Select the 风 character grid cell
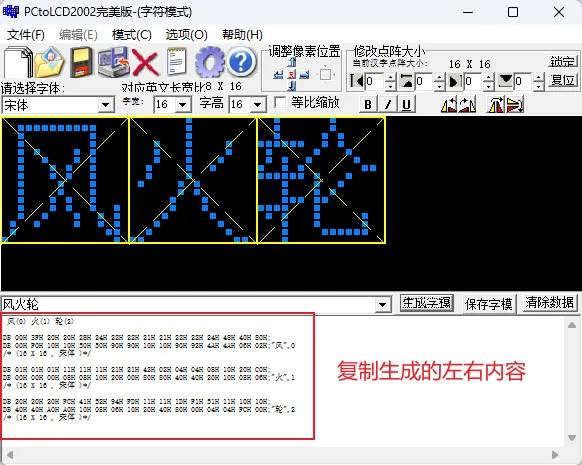This screenshot has height=465, width=582. tap(65, 180)
